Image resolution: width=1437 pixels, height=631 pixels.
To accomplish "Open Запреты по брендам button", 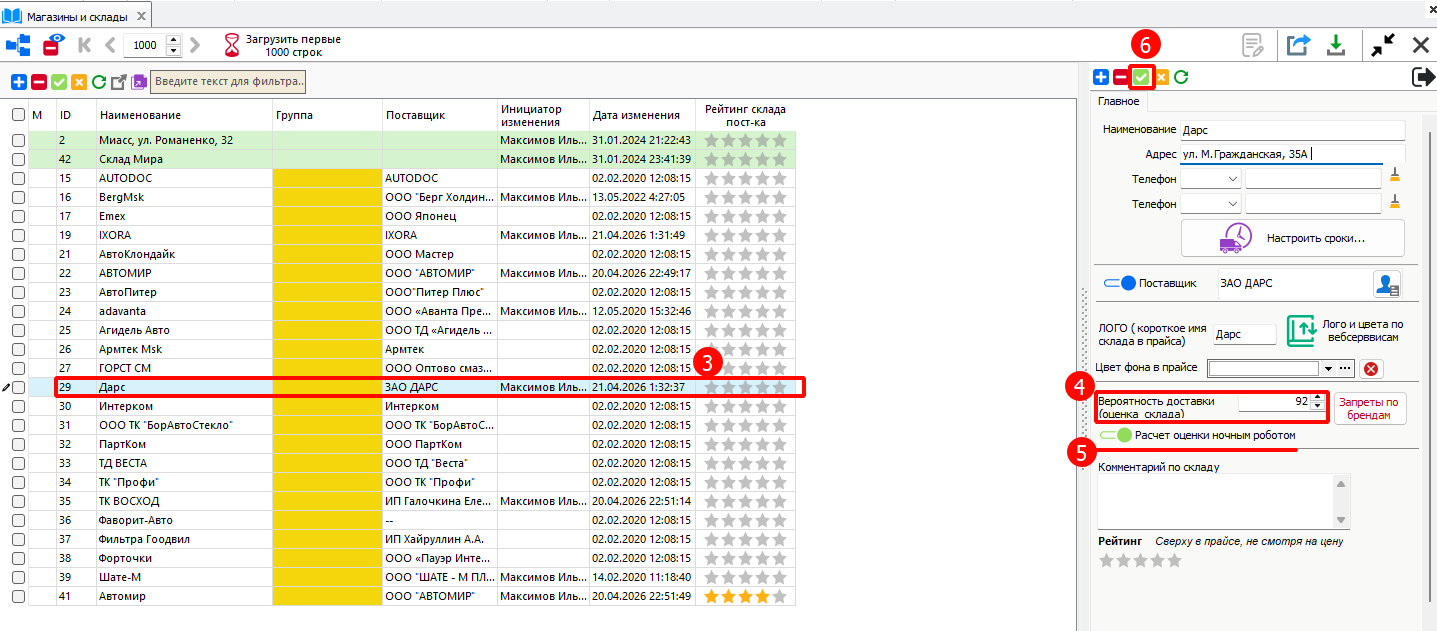I will click(1370, 408).
